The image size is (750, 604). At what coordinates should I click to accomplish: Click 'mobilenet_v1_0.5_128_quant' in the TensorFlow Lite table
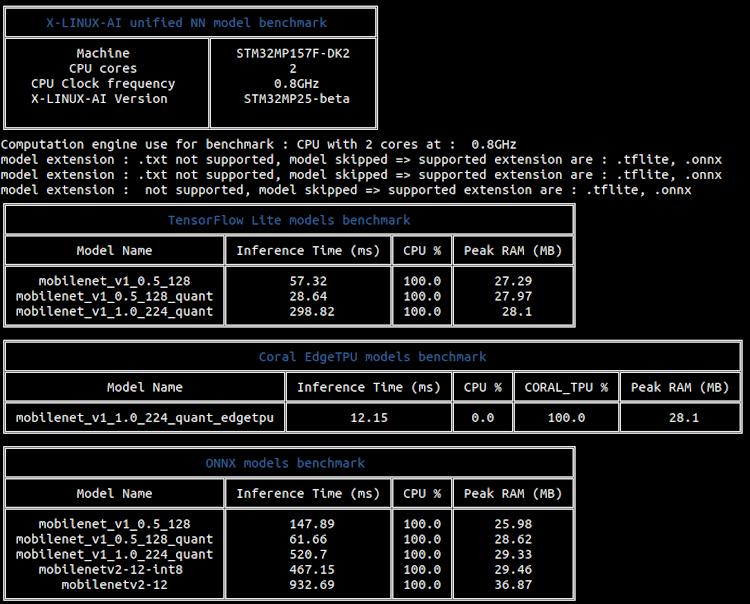point(114,297)
